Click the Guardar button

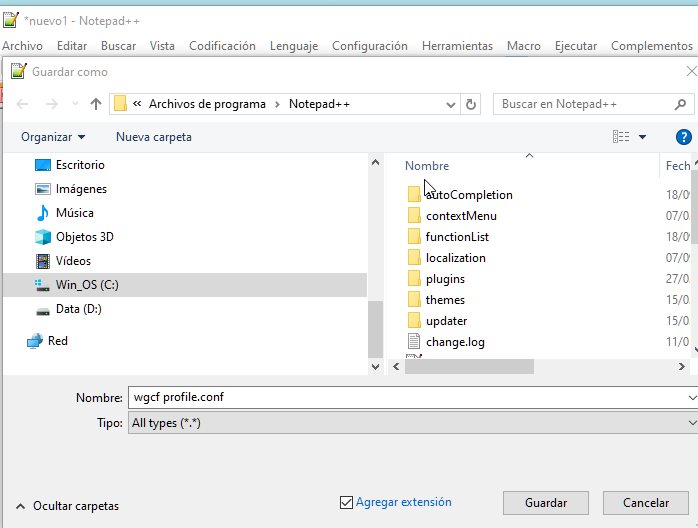[x=534, y=503]
